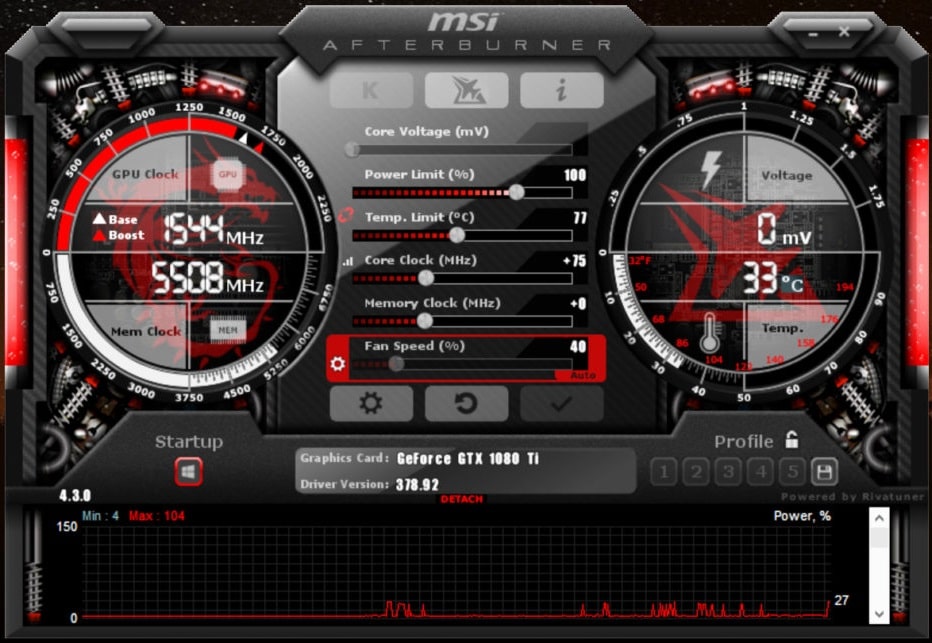
Task: Click the 1544 MHz GPU clock readout
Action: click(213, 229)
